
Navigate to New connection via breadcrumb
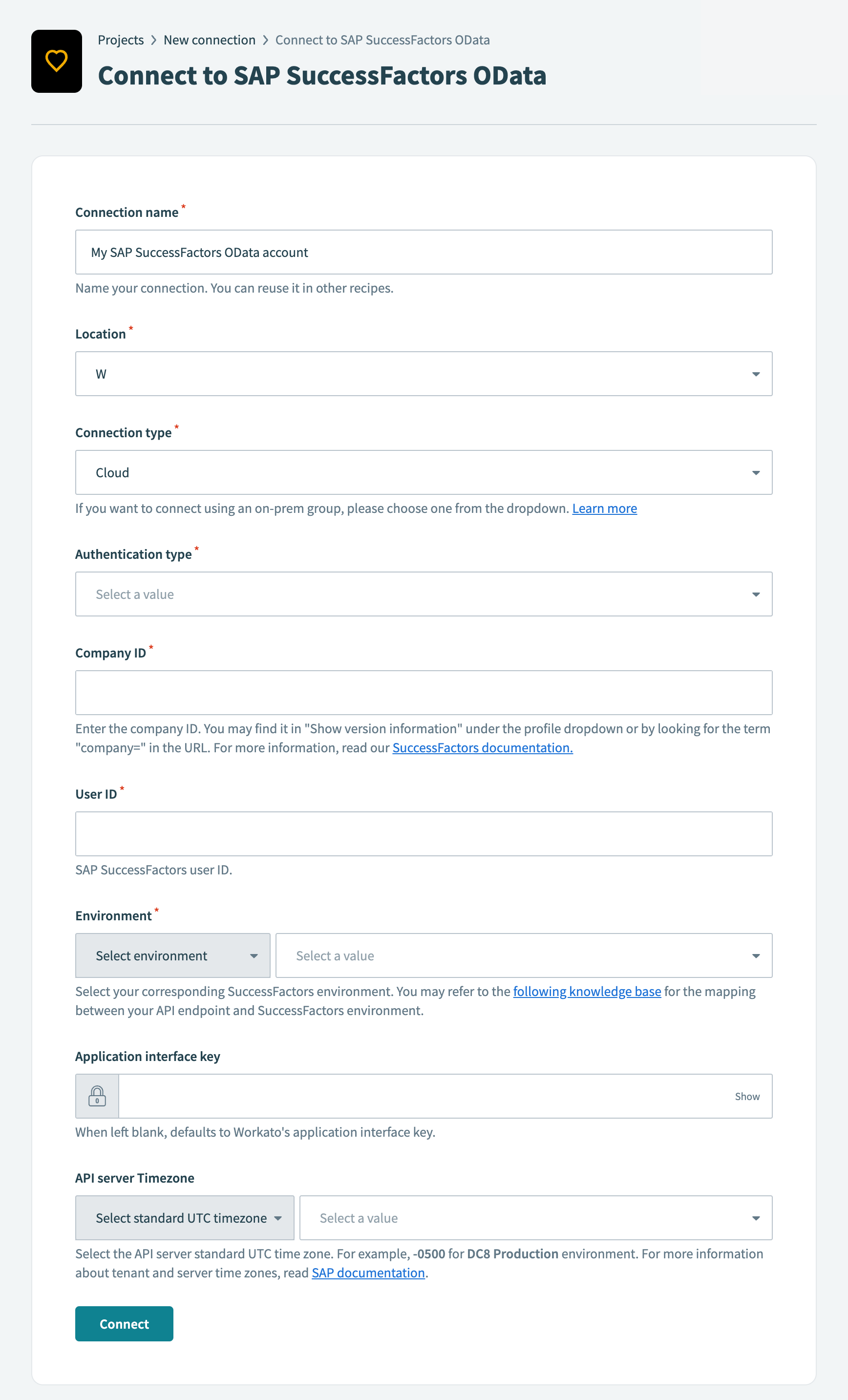point(209,40)
